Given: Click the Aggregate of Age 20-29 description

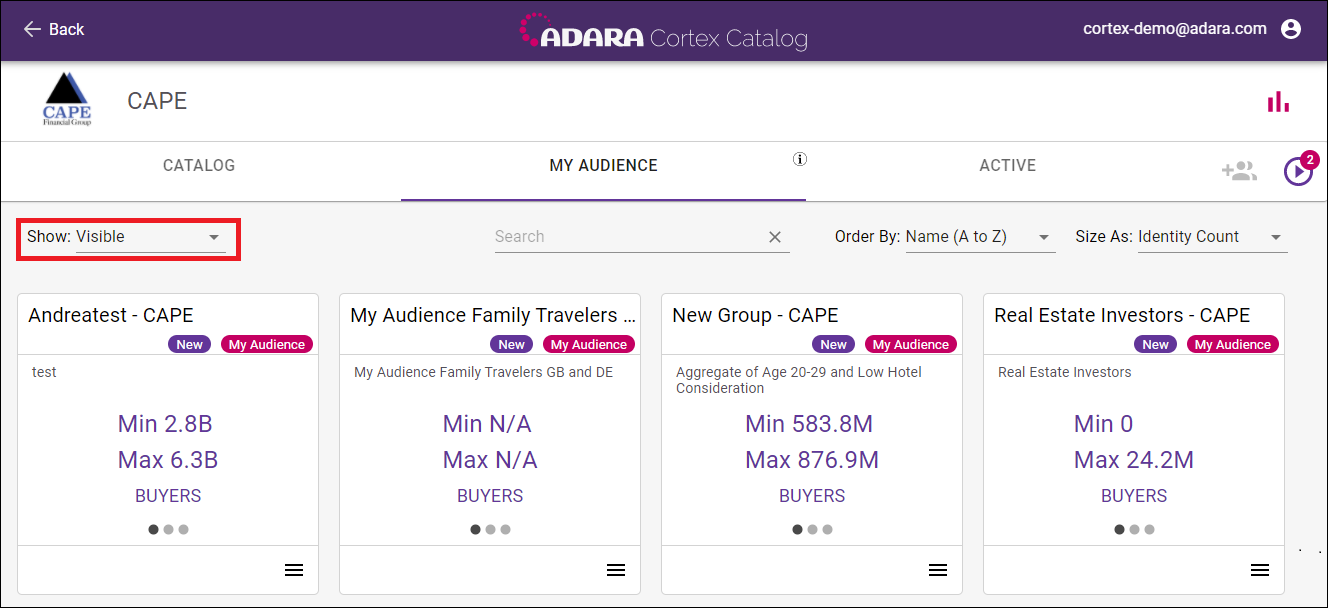Looking at the screenshot, I should click(799, 380).
